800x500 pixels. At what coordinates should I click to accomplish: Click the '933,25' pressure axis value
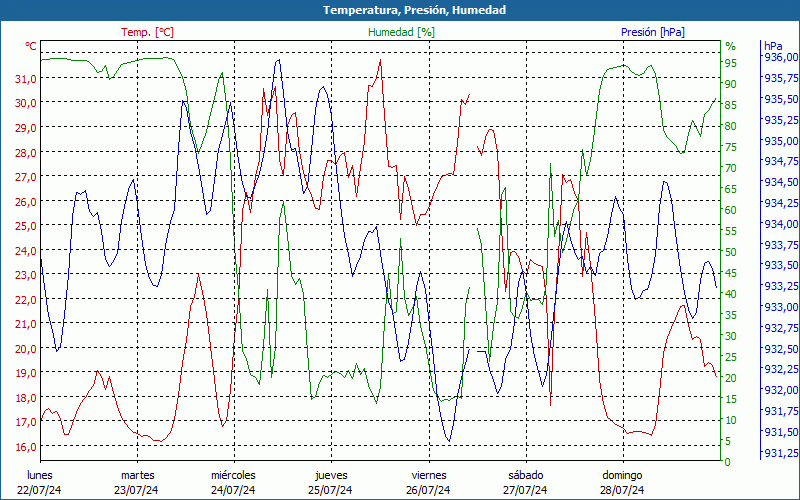[780, 286]
